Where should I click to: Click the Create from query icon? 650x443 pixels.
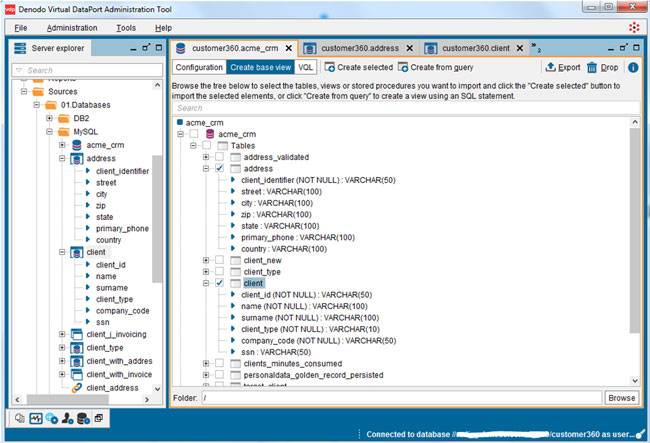tap(403, 67)
